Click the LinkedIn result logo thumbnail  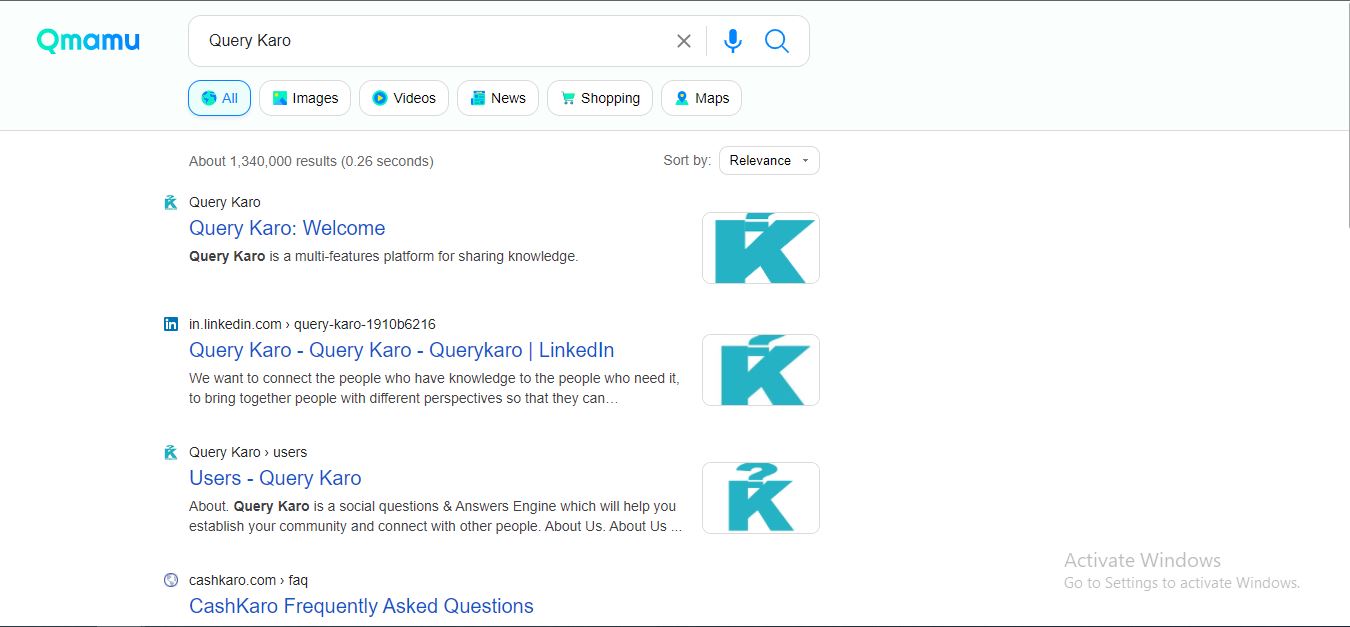pos(761,370)
